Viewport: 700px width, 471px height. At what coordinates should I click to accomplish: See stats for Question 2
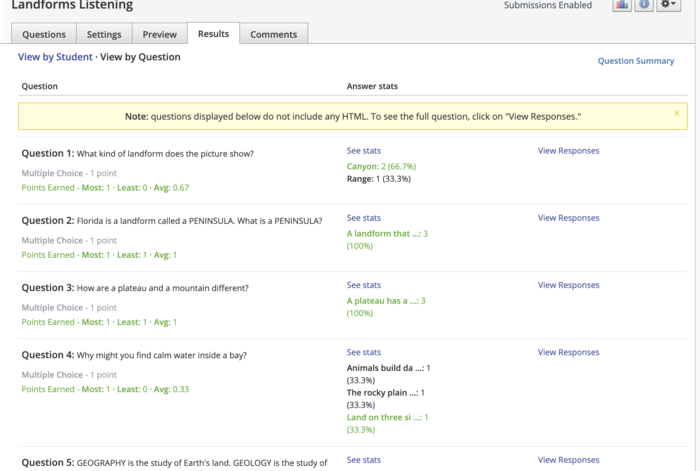click(363, 218)
